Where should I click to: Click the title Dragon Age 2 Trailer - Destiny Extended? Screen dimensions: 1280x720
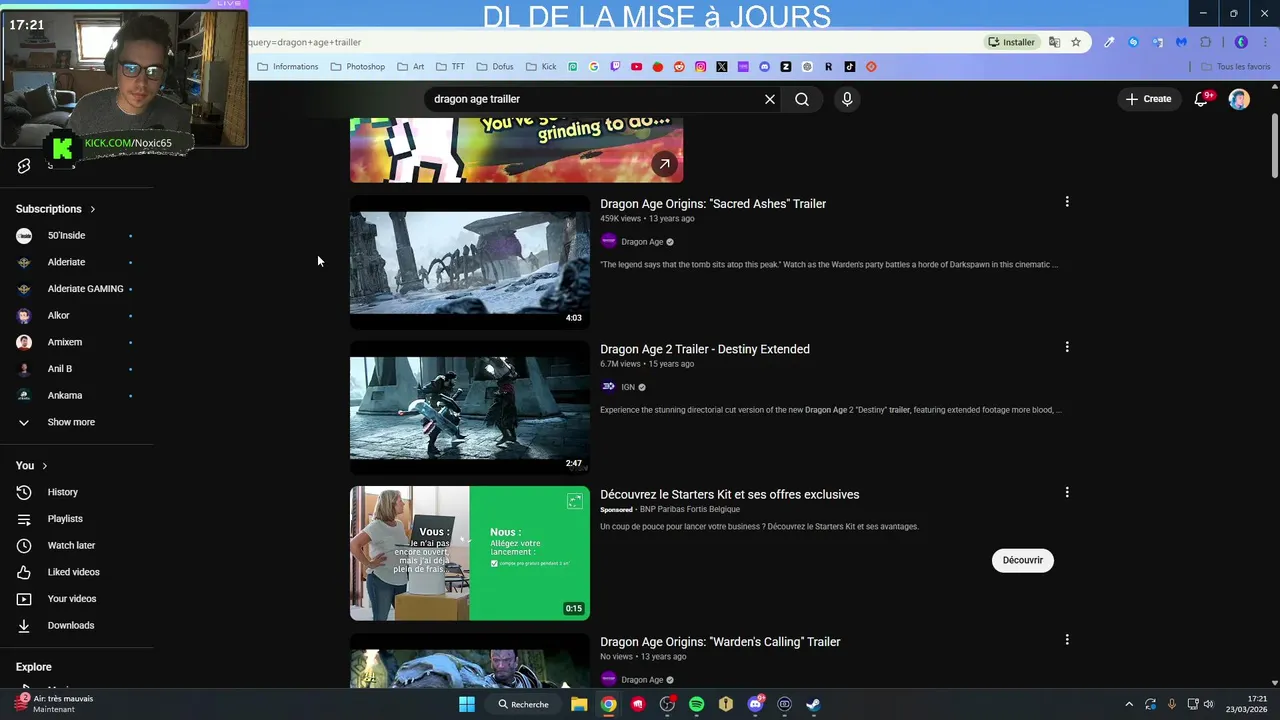click(x=705, y=349)
